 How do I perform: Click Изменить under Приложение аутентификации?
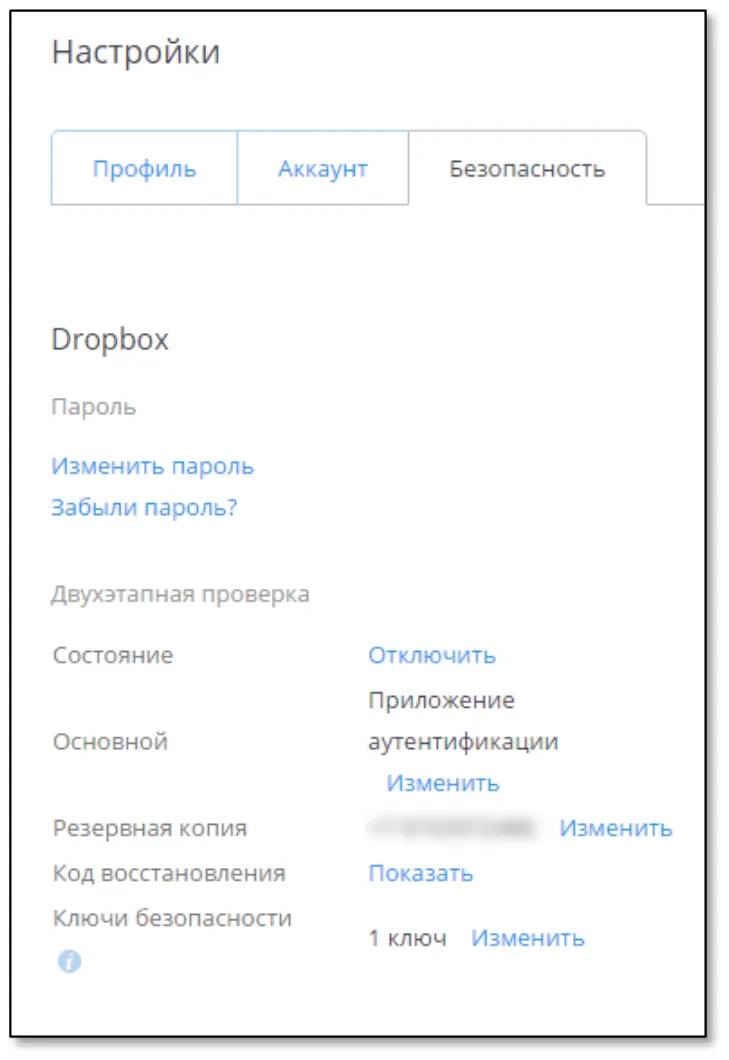coord(442,783)
